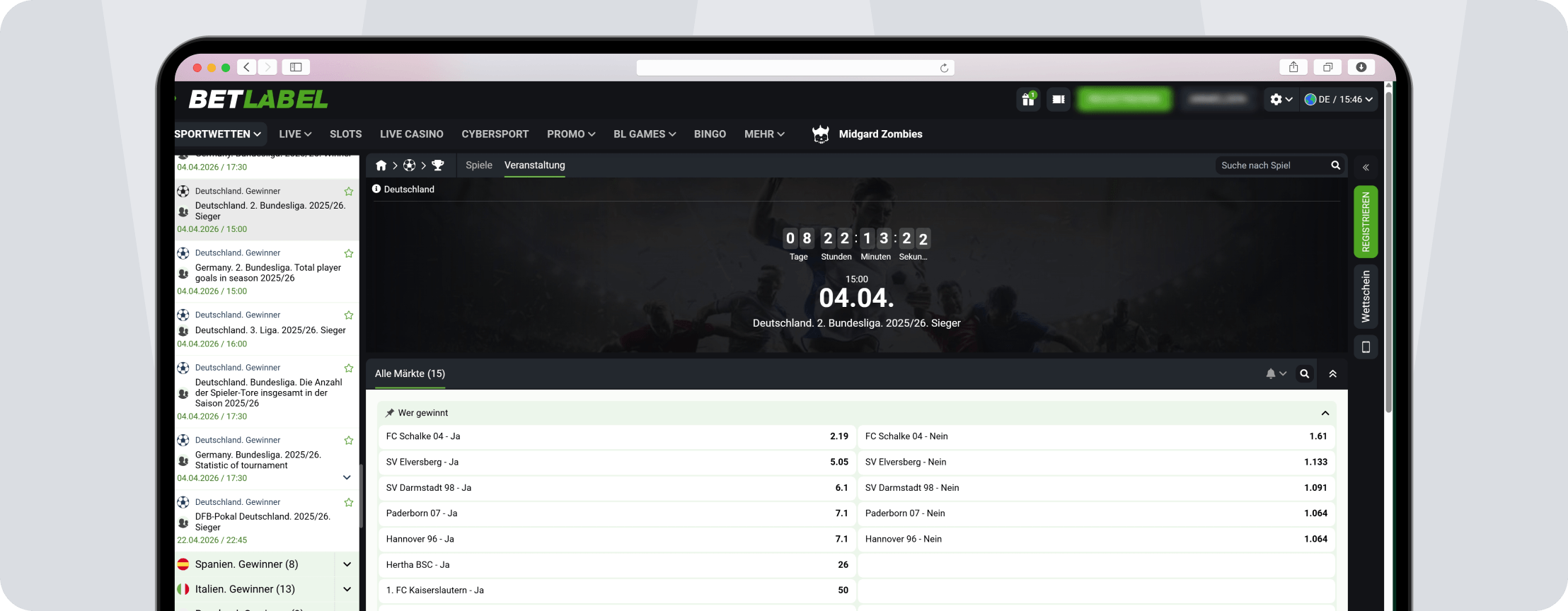Screen dimensions: 1568x611
Task: Open the markets search magnifier icon
Action: coord(1304,374)
